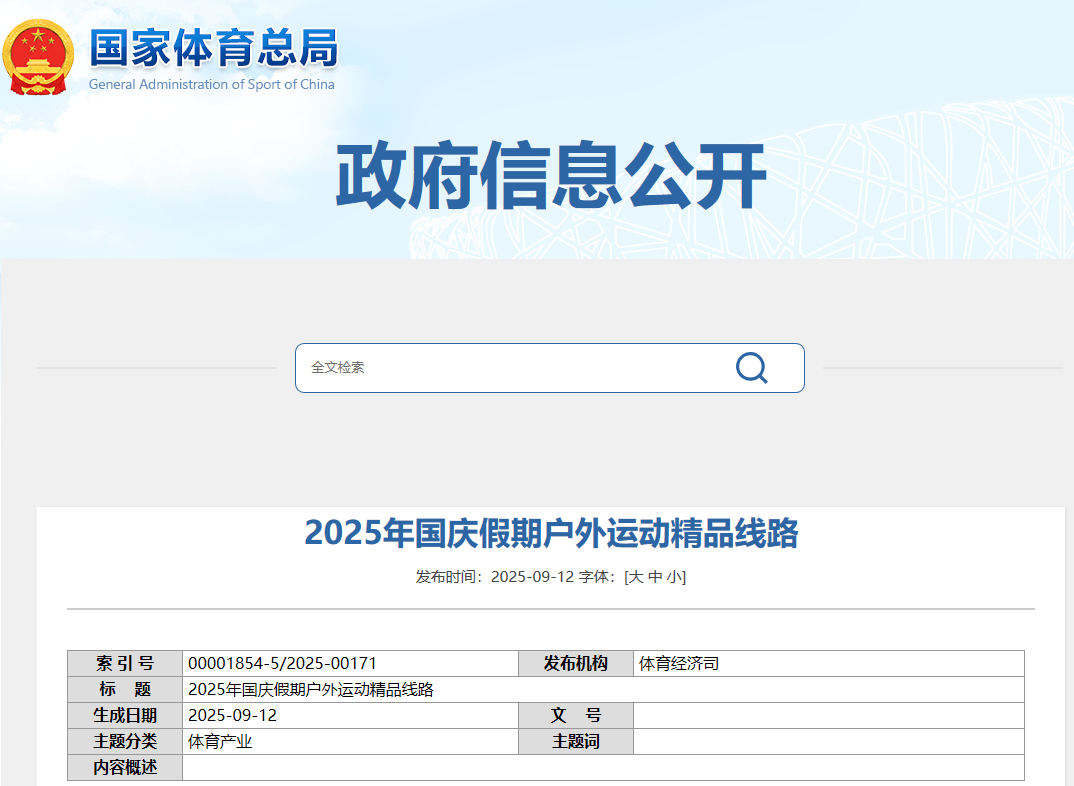
Task: Click the 主题词 label cell
Action: click(x=575, y=742)
